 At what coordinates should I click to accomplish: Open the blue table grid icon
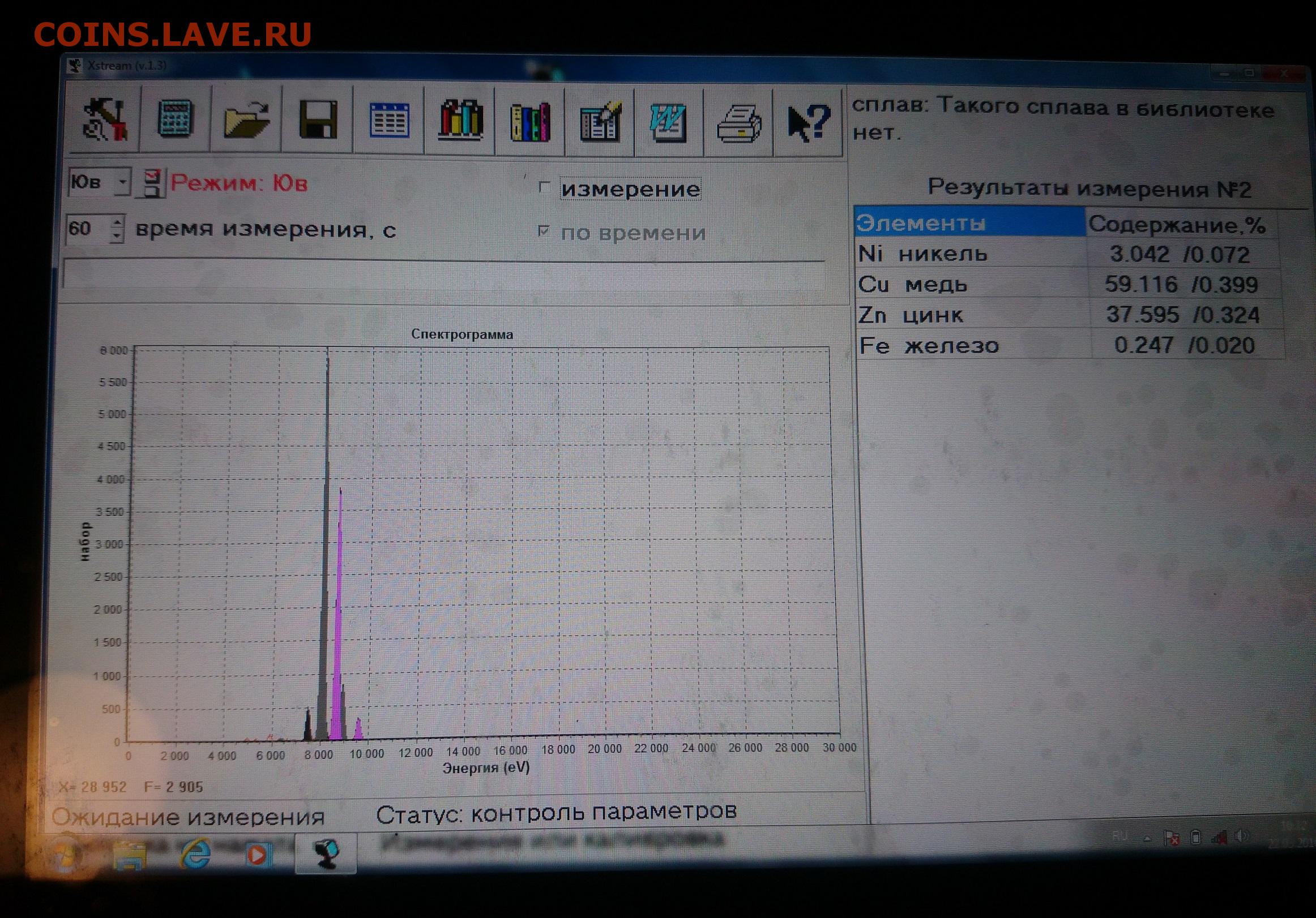(x=389, y=121)
